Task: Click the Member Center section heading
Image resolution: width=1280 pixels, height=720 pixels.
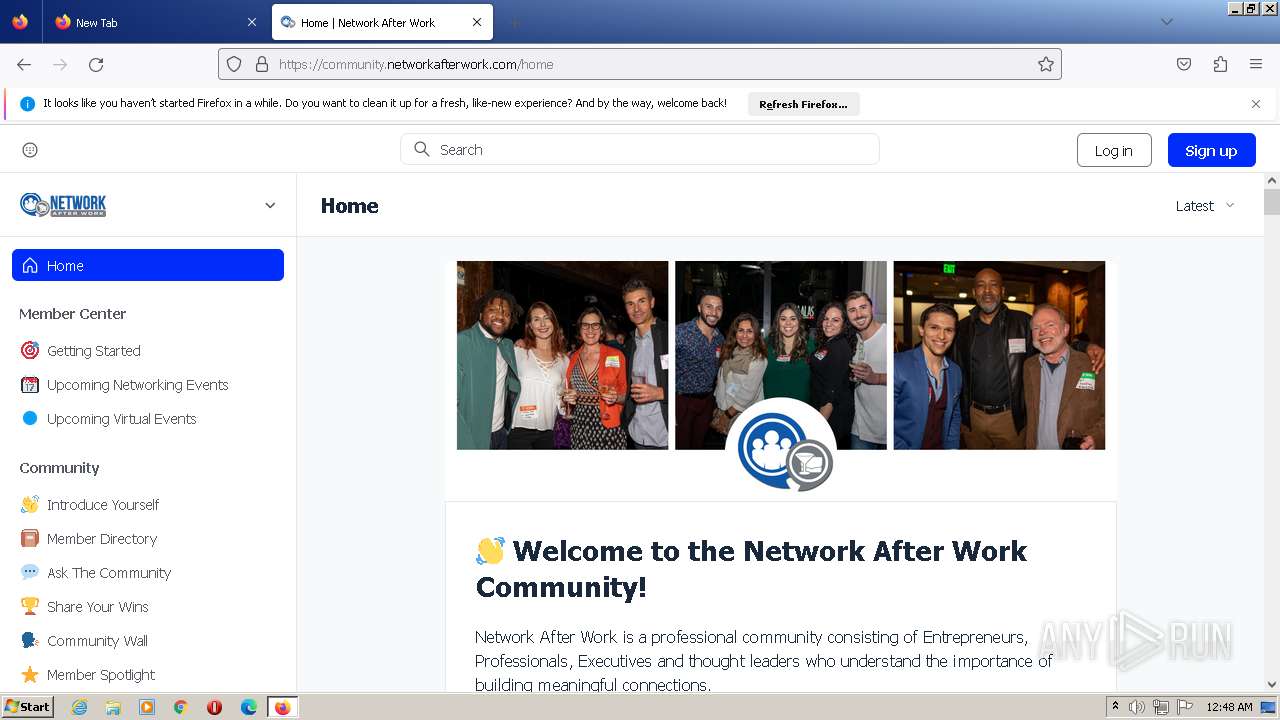Action: tap(73, 314)
